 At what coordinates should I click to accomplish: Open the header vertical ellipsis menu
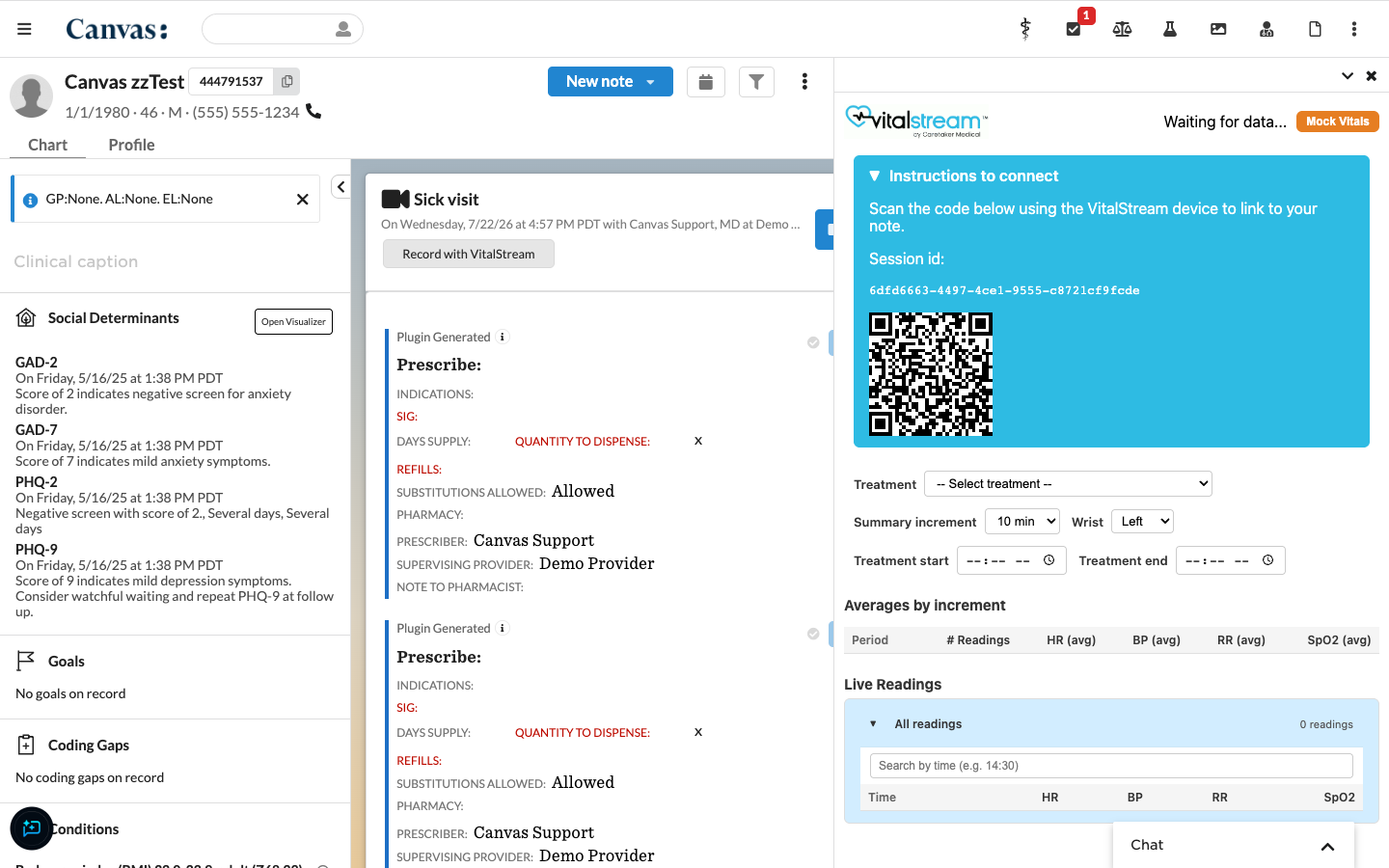pyautogui.click(x=1354, y=29)
